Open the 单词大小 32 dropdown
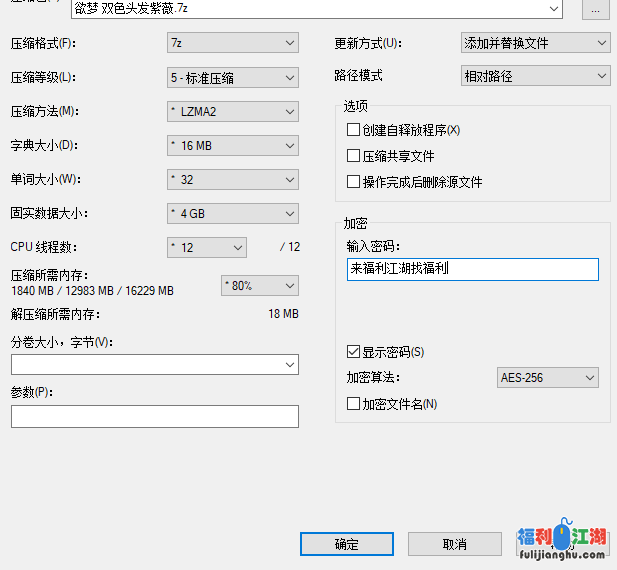617x570 pixels. tap(232, 180)
